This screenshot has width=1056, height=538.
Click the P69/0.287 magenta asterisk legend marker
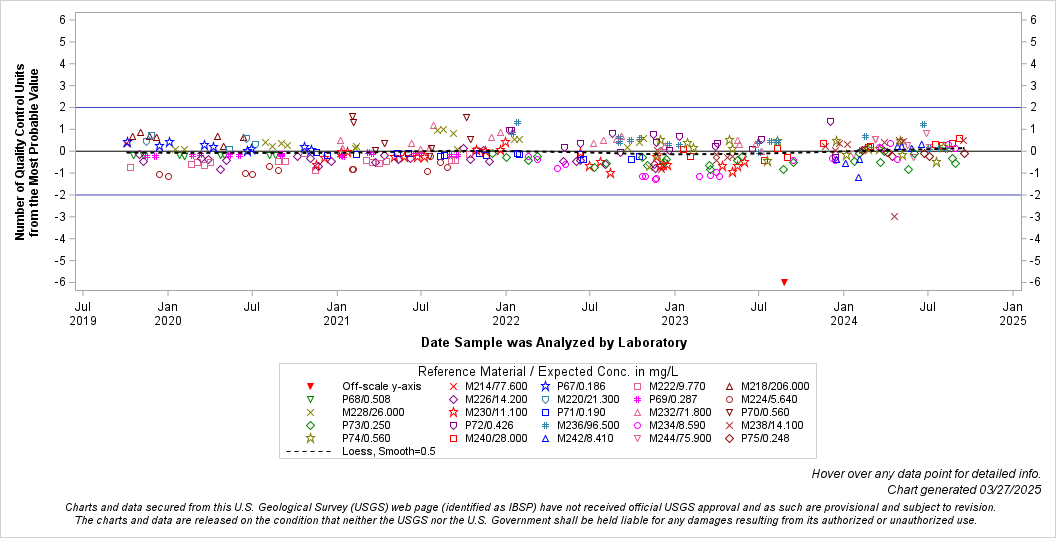(637, 399)
